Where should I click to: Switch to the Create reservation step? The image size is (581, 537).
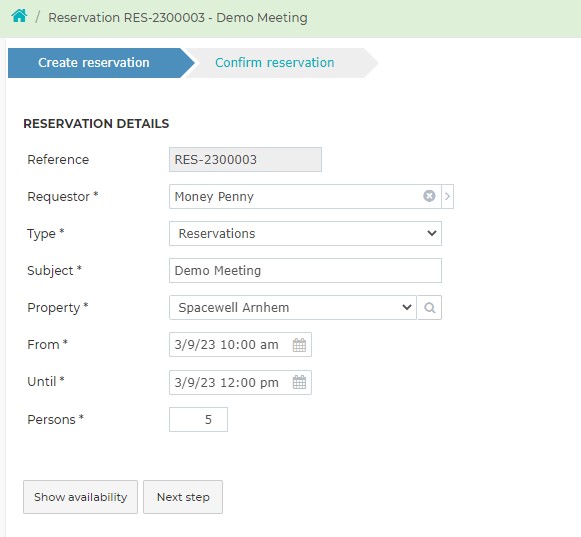pos(94,63)
